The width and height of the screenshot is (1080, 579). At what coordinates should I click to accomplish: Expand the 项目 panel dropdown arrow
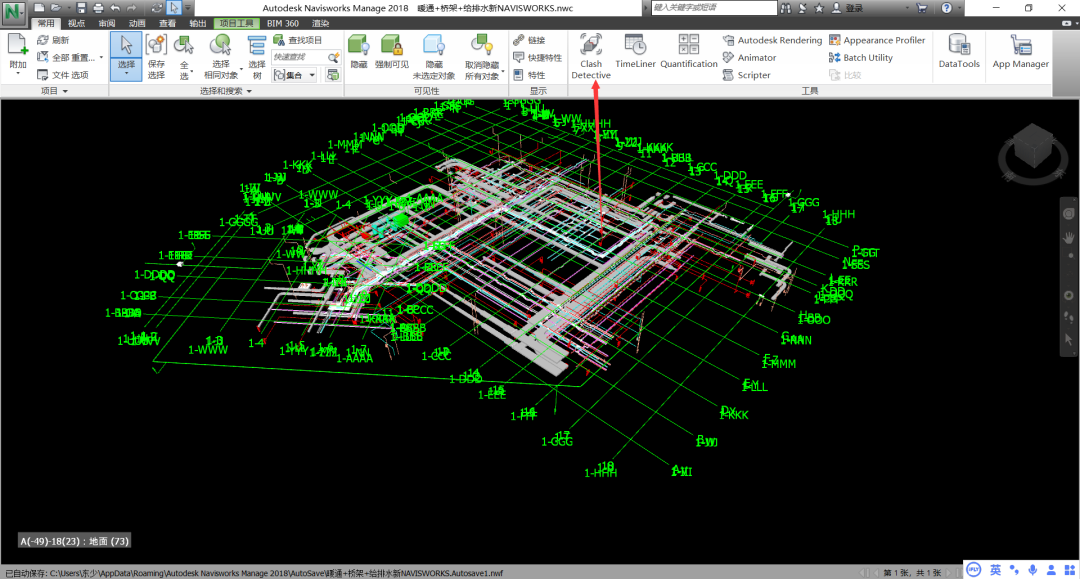(65, 91)
